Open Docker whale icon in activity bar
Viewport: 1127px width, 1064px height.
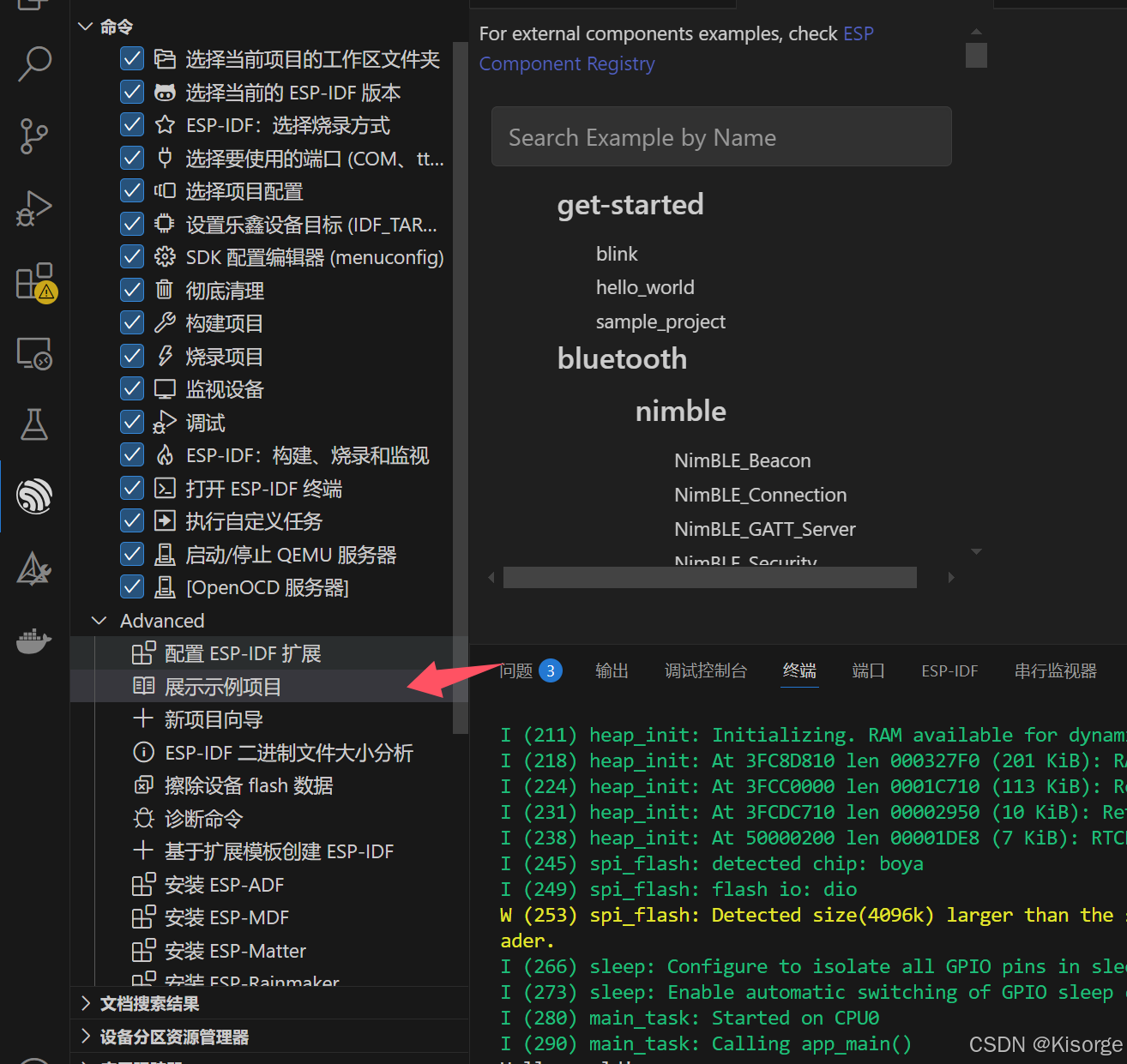[34, 640]
